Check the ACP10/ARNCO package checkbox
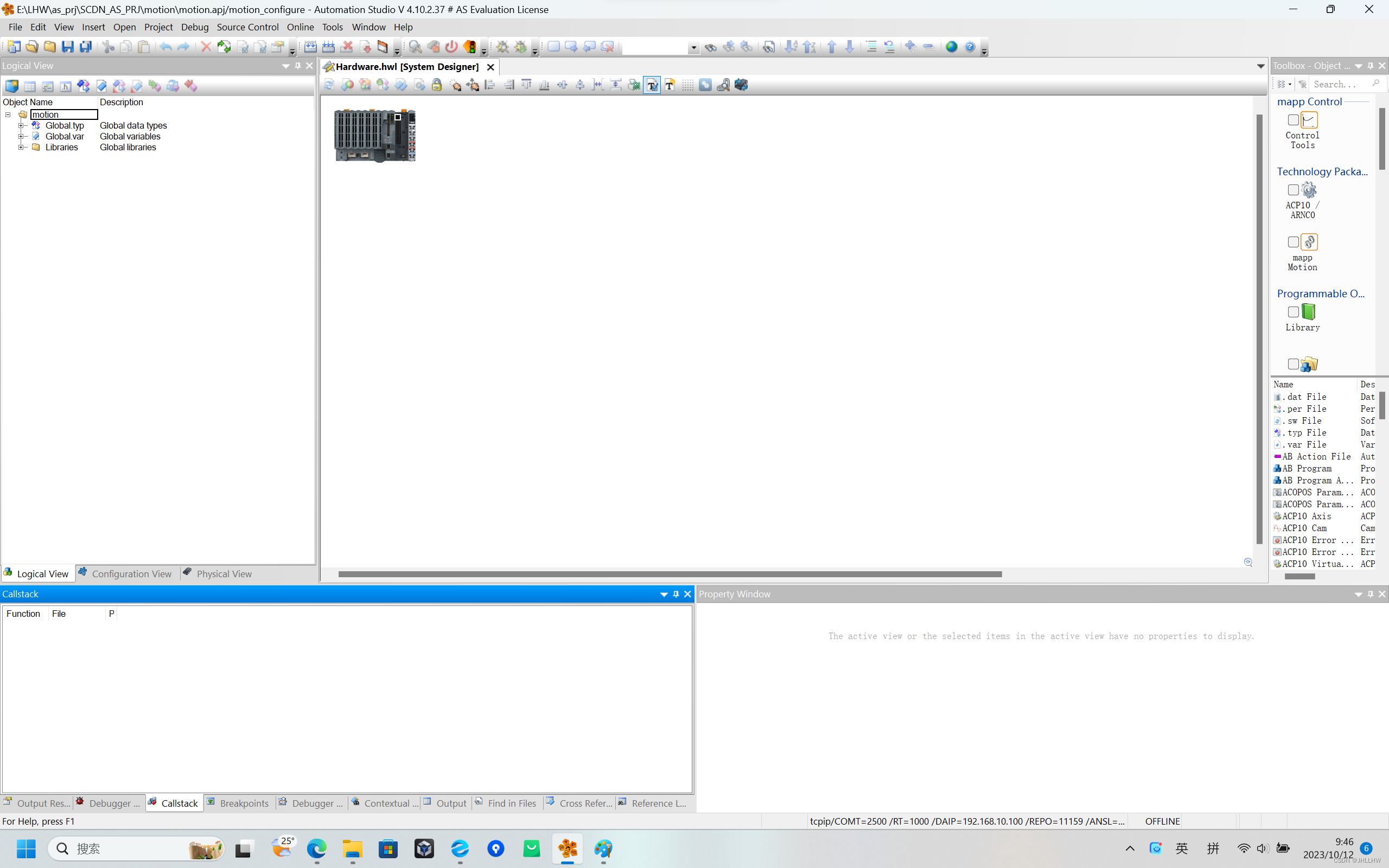The height and width of the screenshot is (868, 1389). pos(1293,189)
